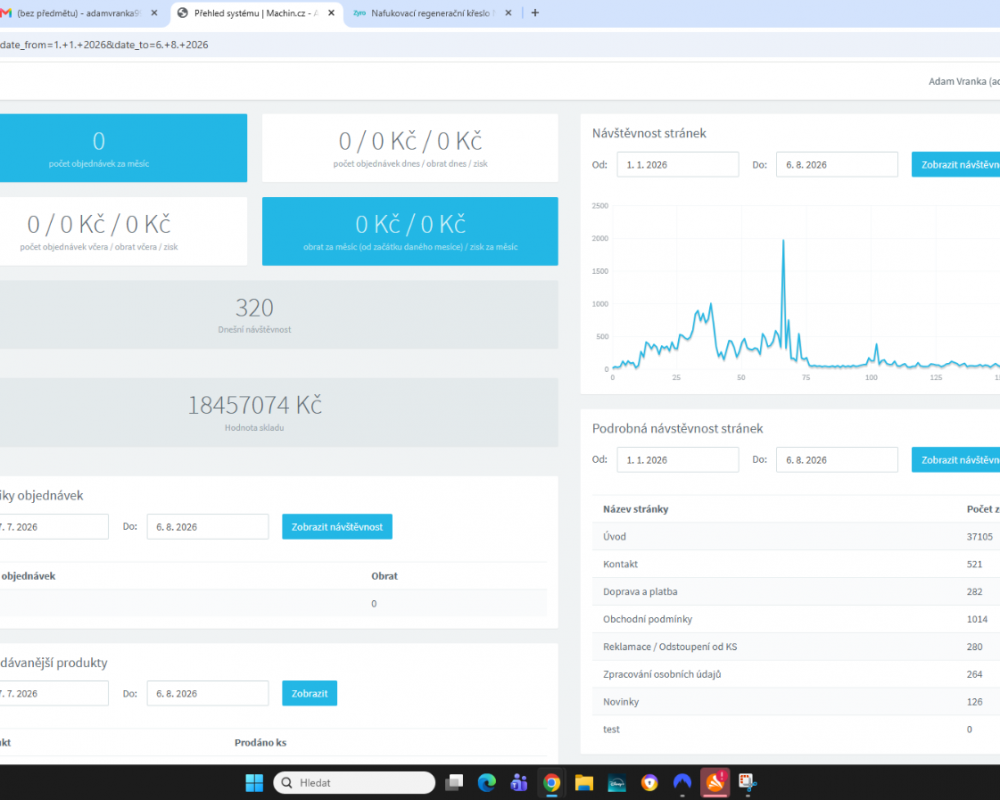
Task: Select the Novinky row
Action: [796, 702]
